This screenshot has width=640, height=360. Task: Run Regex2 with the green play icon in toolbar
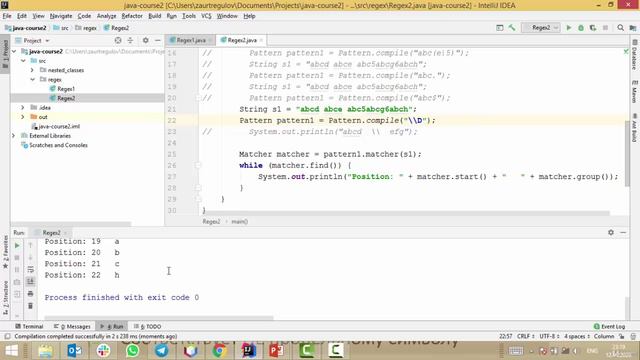coord(569,28)
